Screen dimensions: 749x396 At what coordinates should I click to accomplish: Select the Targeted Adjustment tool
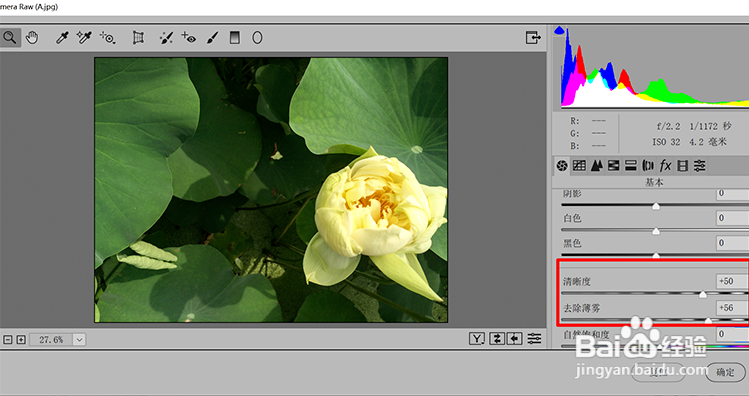107,37
